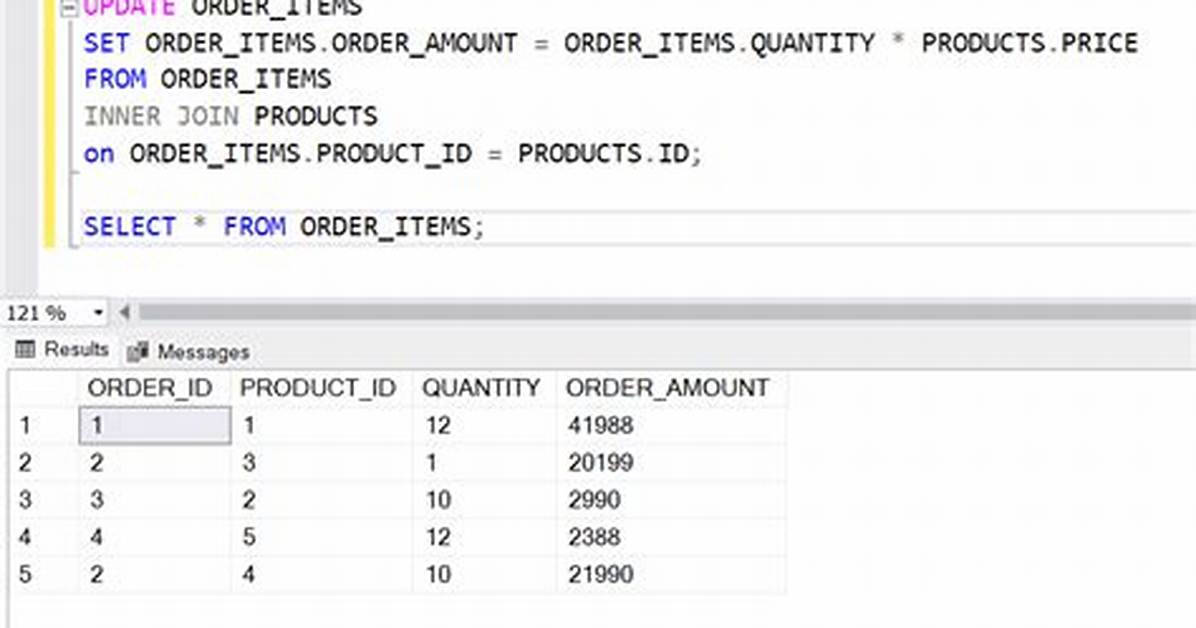The width and height of the screenshot is (1196, 628).
Task: Click the UPDATE keyword in the editor
Action: pos(129,8)
